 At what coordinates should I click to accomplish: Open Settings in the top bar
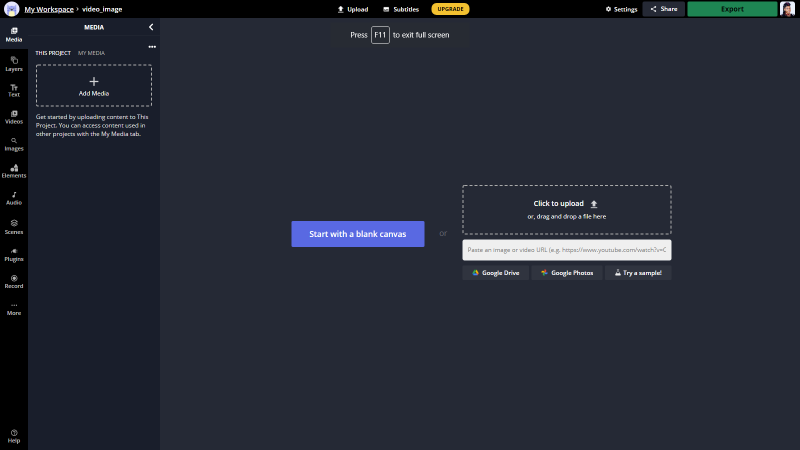(621, 9)
